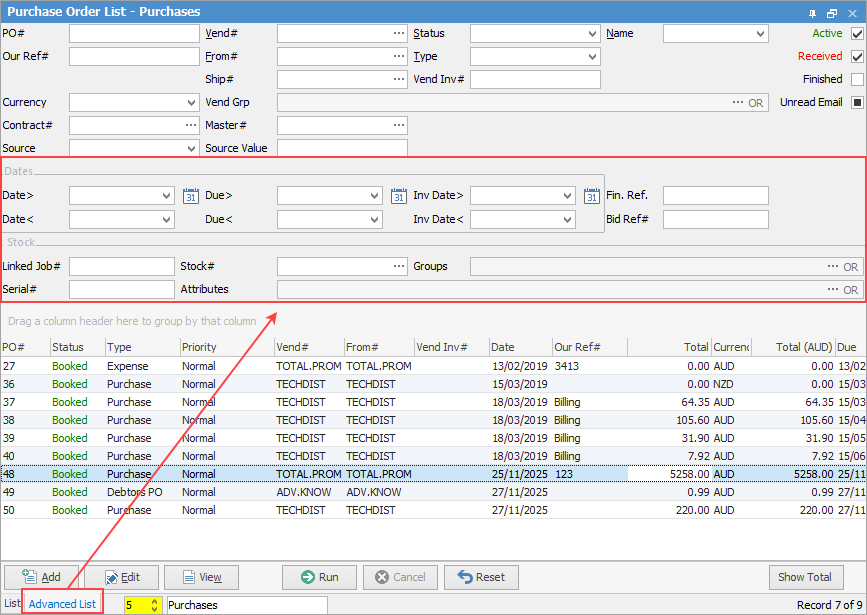867x615 pixels.
Task: Enable the Finished checkbox
Action: point(857,80)
